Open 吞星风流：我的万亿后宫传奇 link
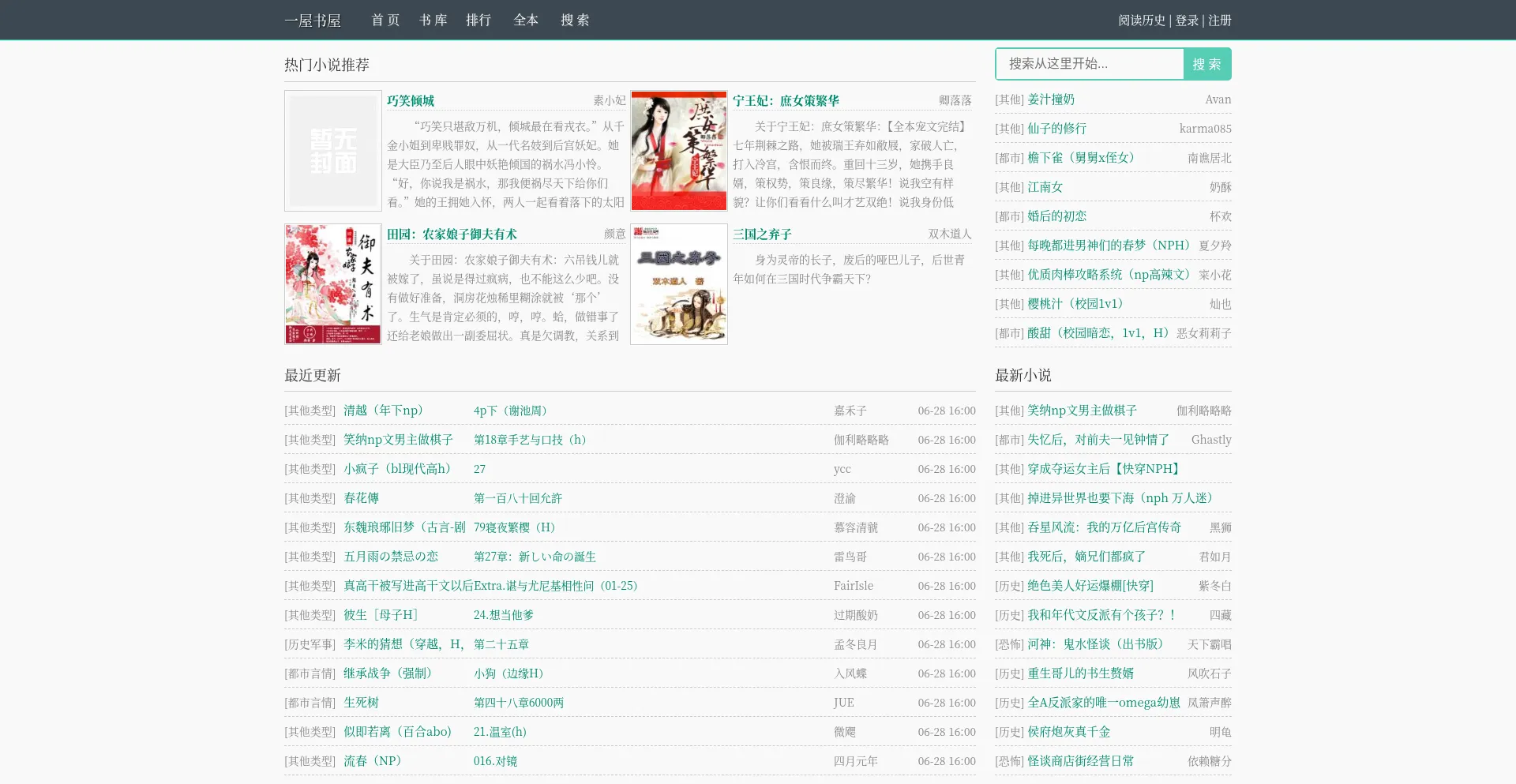 [x=1104, y=527]
